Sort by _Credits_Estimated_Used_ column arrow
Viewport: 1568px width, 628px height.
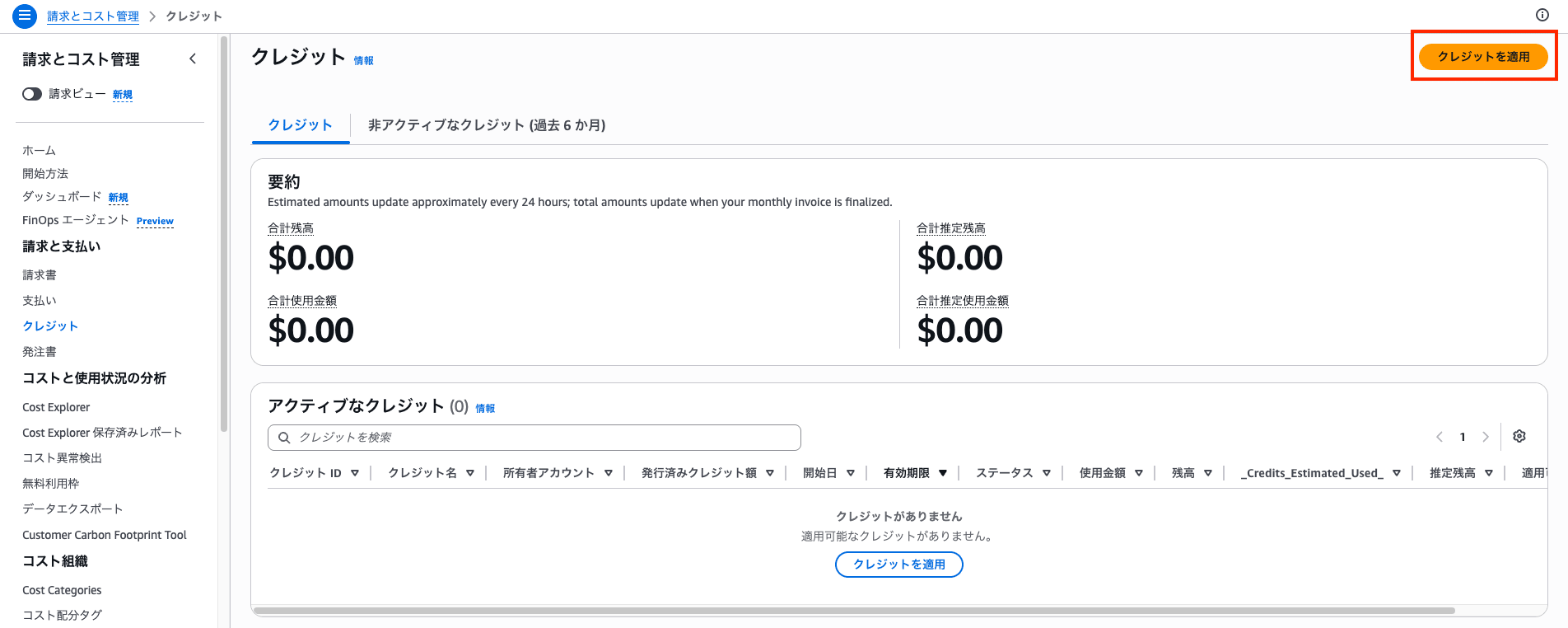pos(1397,473)
